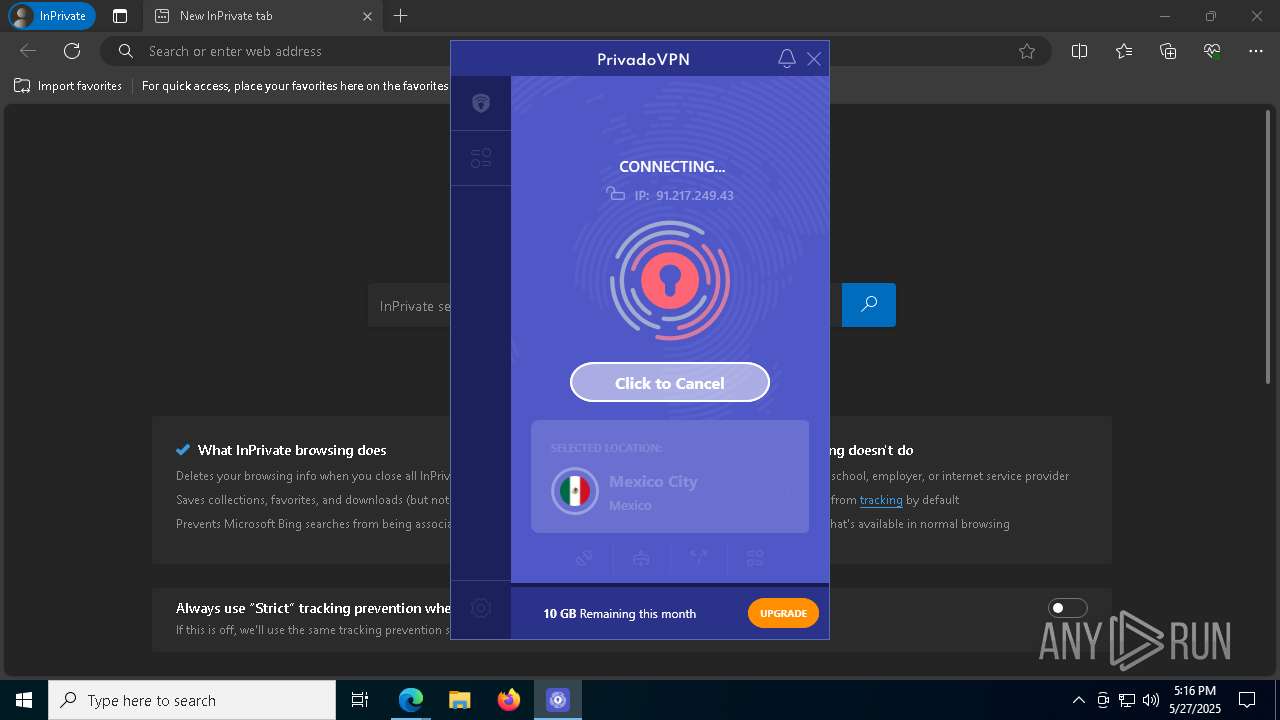Click the expand arrows icon below location card
The width and height of the screenshot is (1280, 720).
click(699, 558)
